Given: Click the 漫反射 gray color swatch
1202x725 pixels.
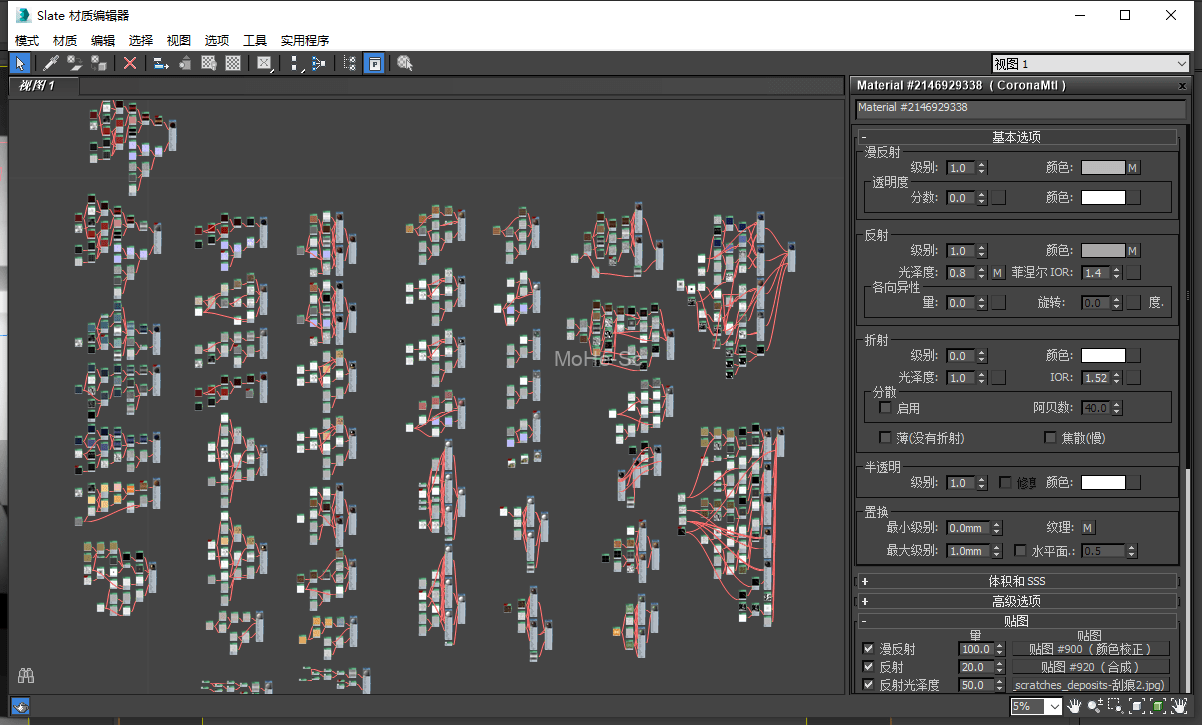Looking at the screenshot, I should (x=1103, y=168).
